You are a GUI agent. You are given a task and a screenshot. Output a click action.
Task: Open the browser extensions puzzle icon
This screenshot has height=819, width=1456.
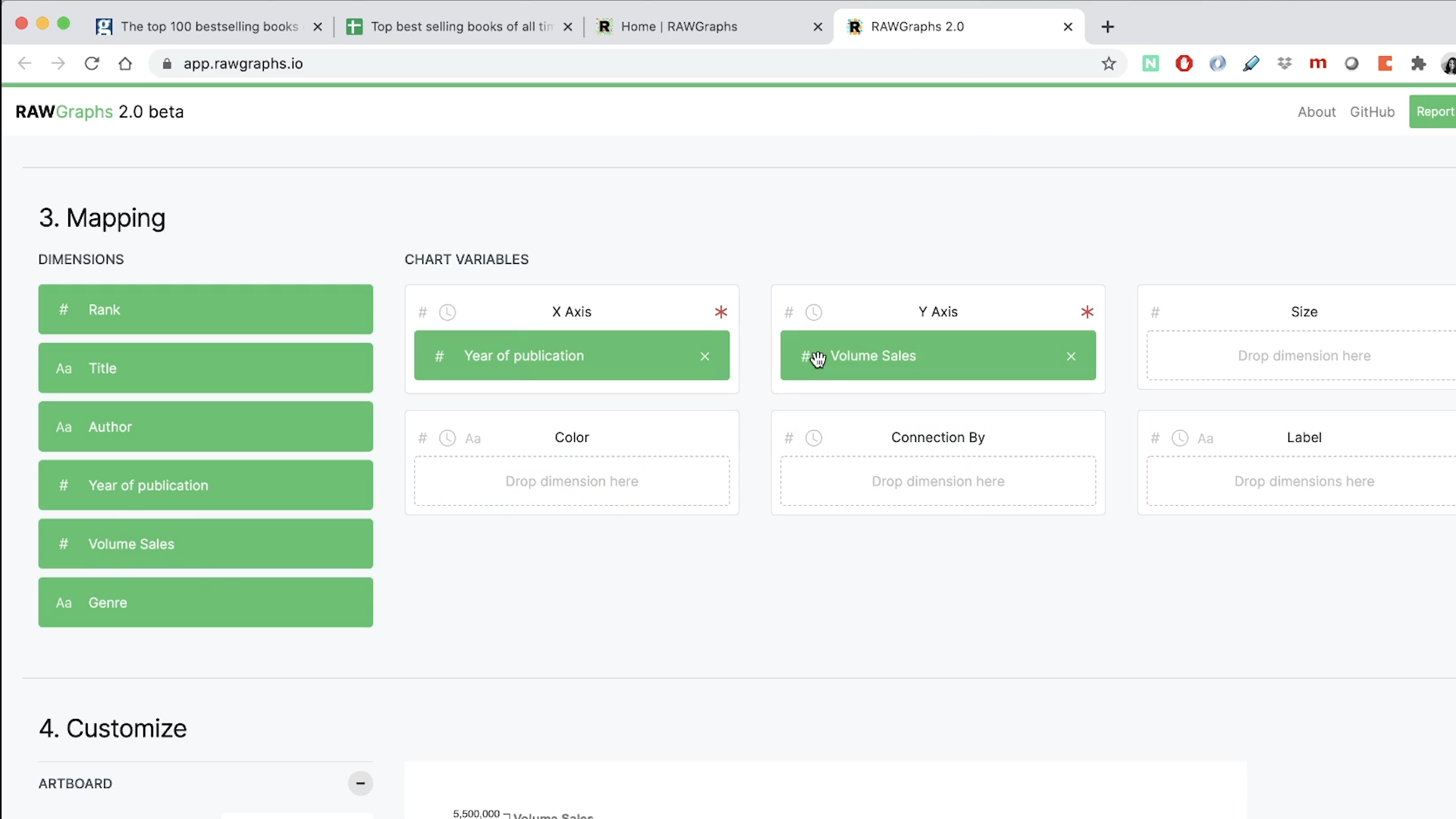(x=1418, y=64)
